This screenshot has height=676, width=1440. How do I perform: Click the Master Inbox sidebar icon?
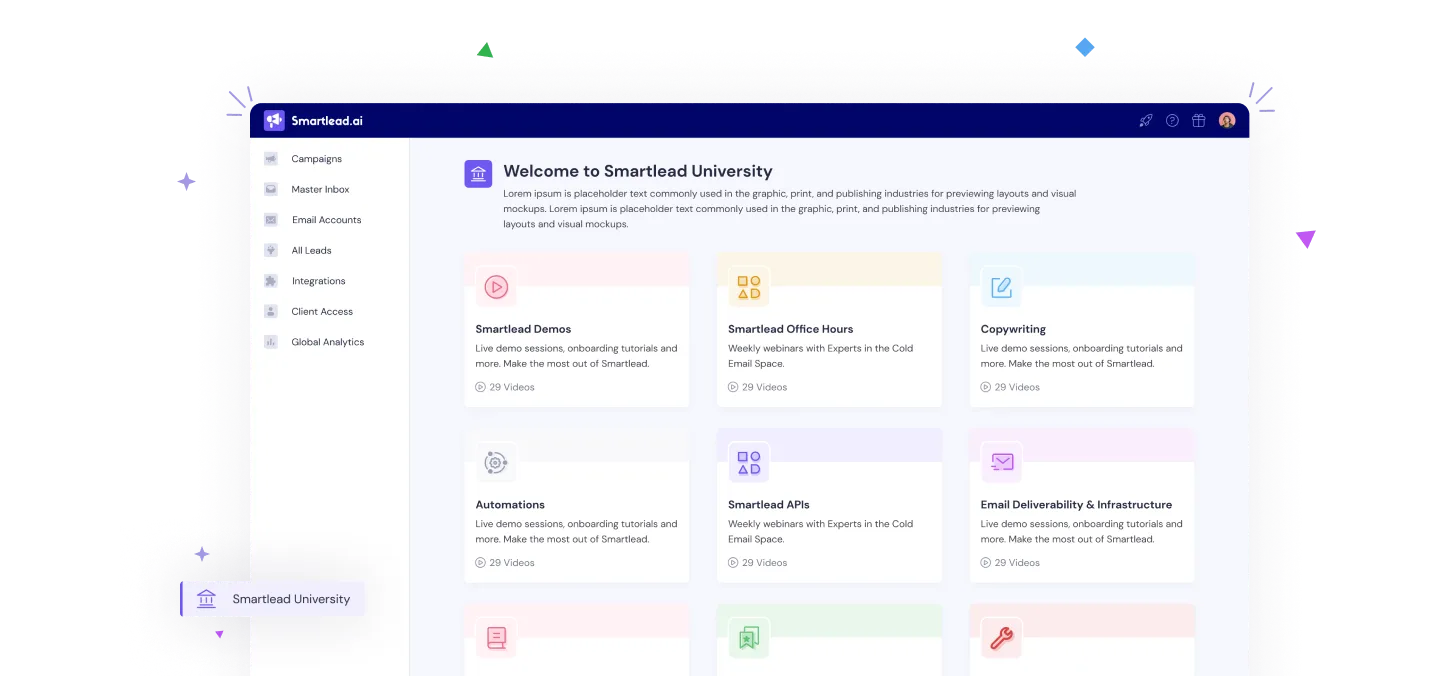point(271,189)
